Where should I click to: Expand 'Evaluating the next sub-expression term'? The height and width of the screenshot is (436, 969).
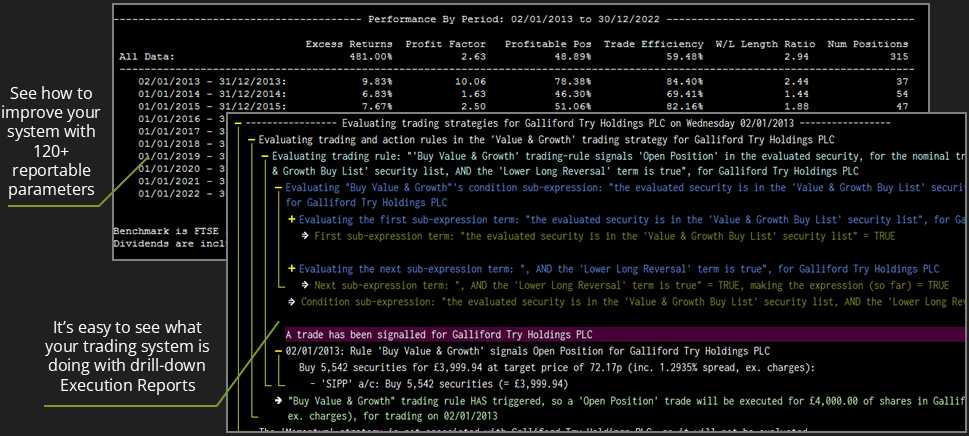292,268
